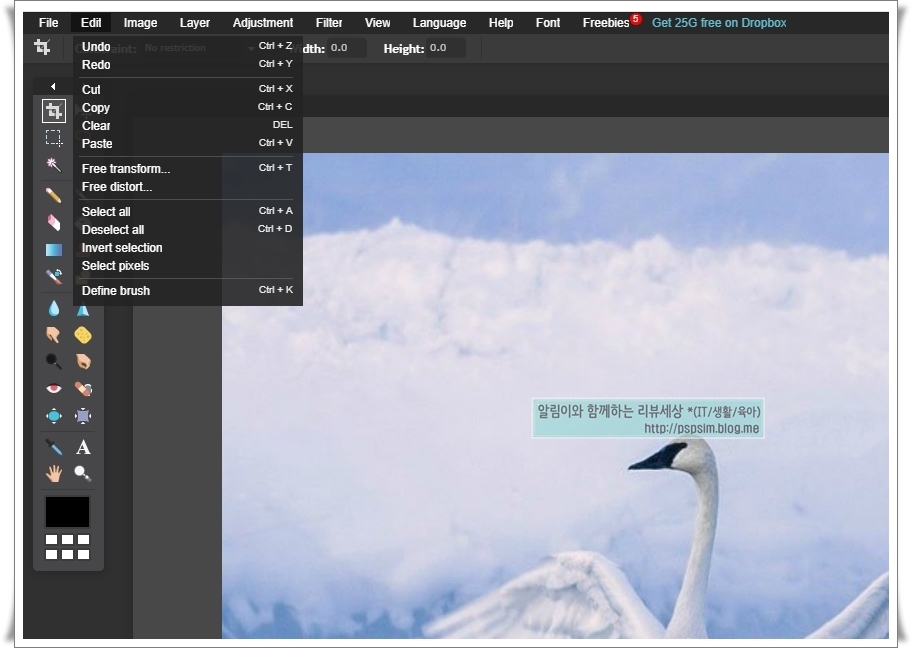Click the crop icon in the options bar
The height and width of the screenshot is (648, 912).
(x=42, y=47)
